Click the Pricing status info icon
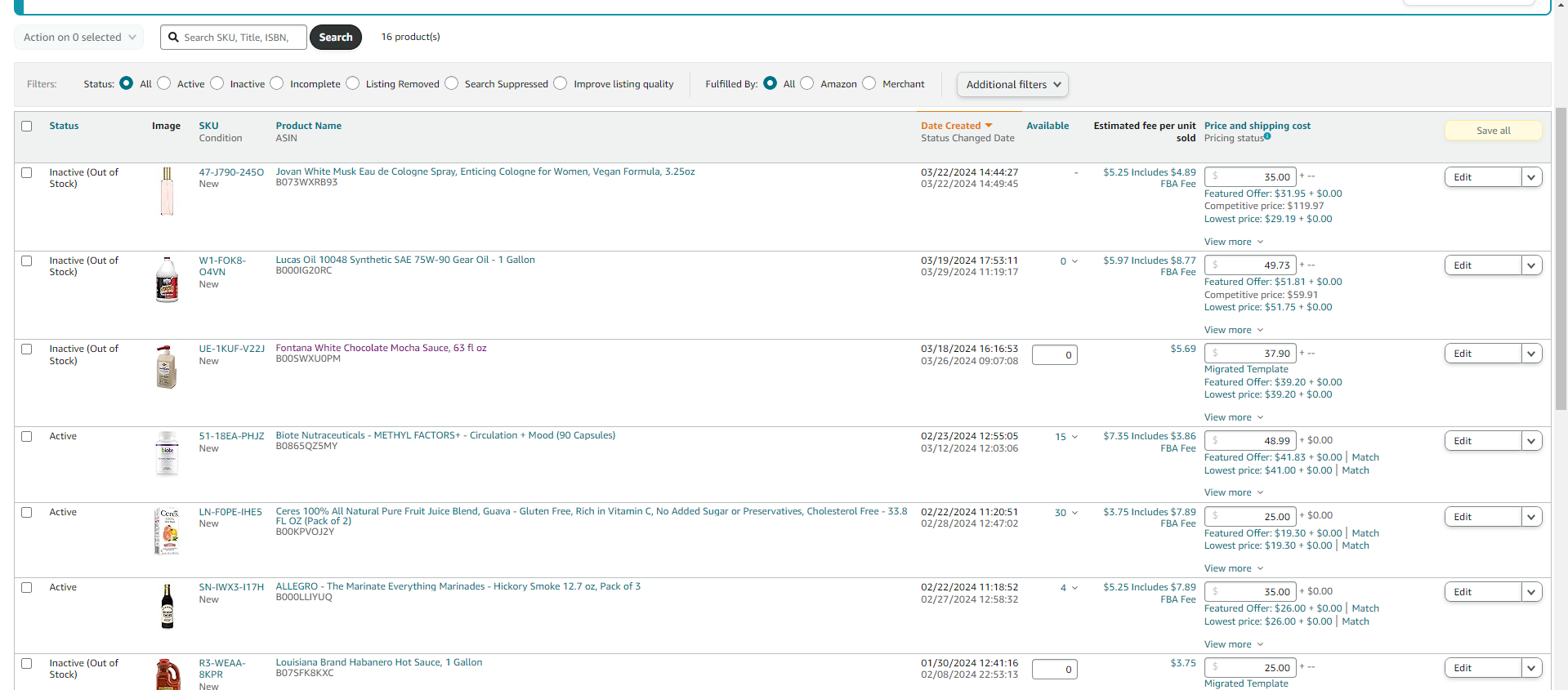1568x690 pixels. point(1267,136)
